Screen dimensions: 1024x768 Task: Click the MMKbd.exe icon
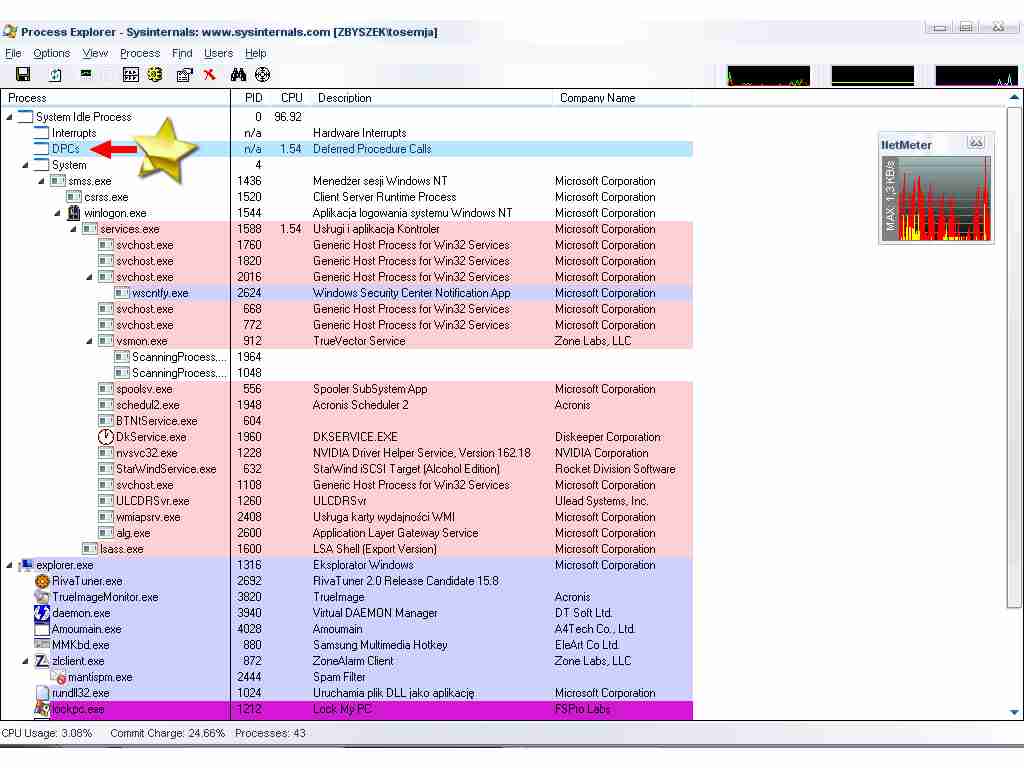point(42,645)
